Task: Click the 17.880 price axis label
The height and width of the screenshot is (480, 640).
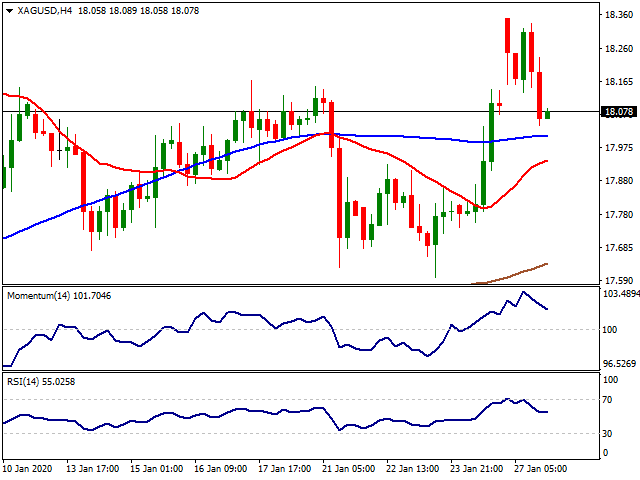Action: click(x=619, y=181)
